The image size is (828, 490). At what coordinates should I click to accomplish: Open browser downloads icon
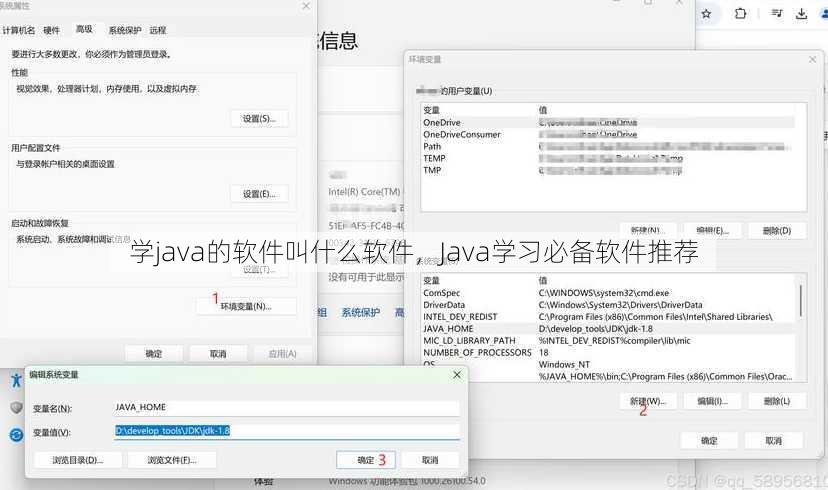802,14
